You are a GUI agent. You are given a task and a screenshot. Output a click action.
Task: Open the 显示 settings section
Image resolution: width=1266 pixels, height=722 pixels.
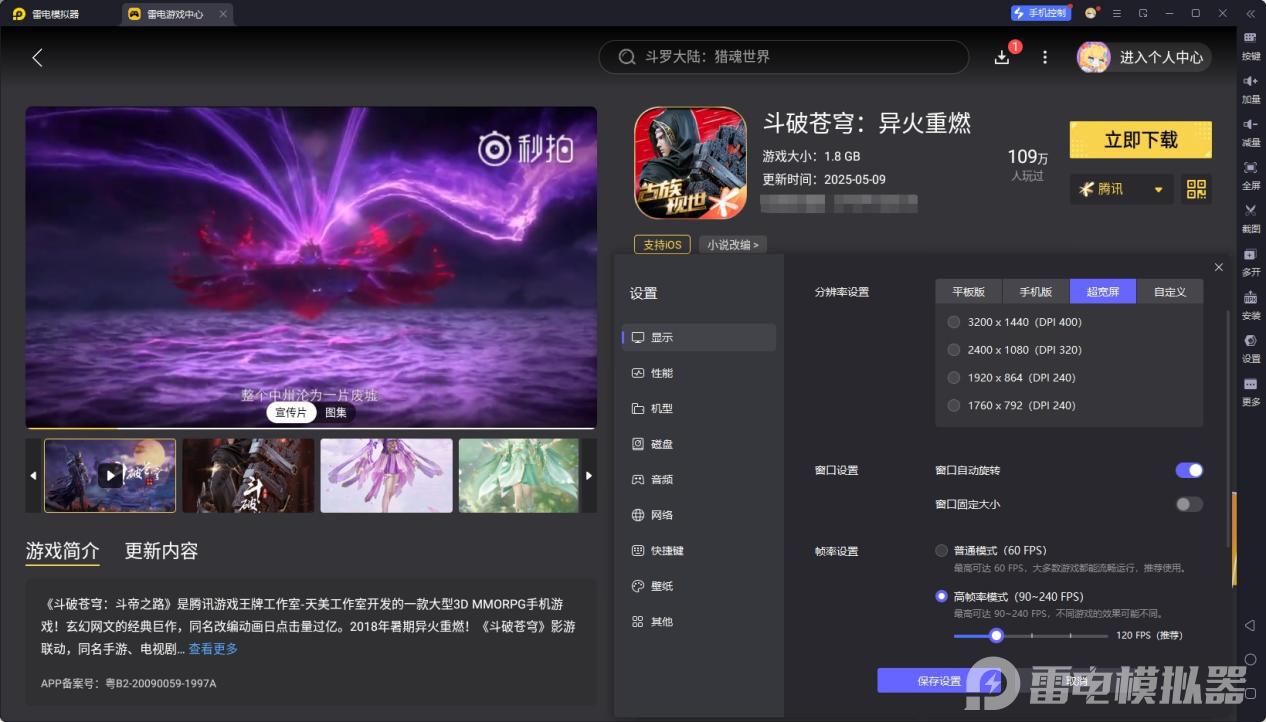[699, 338]
